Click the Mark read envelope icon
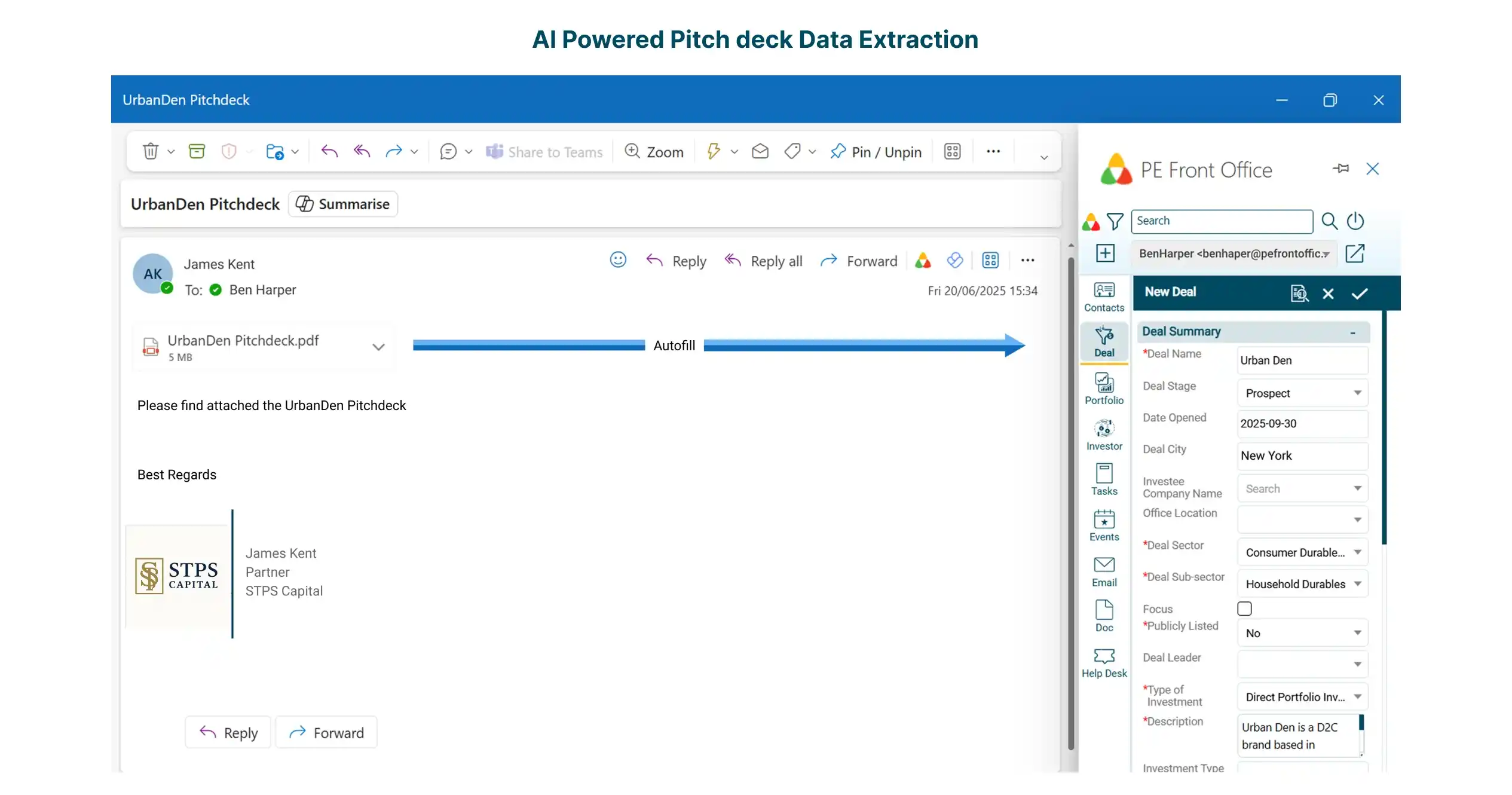This screenshot has width=1512, height=795. 760,151
